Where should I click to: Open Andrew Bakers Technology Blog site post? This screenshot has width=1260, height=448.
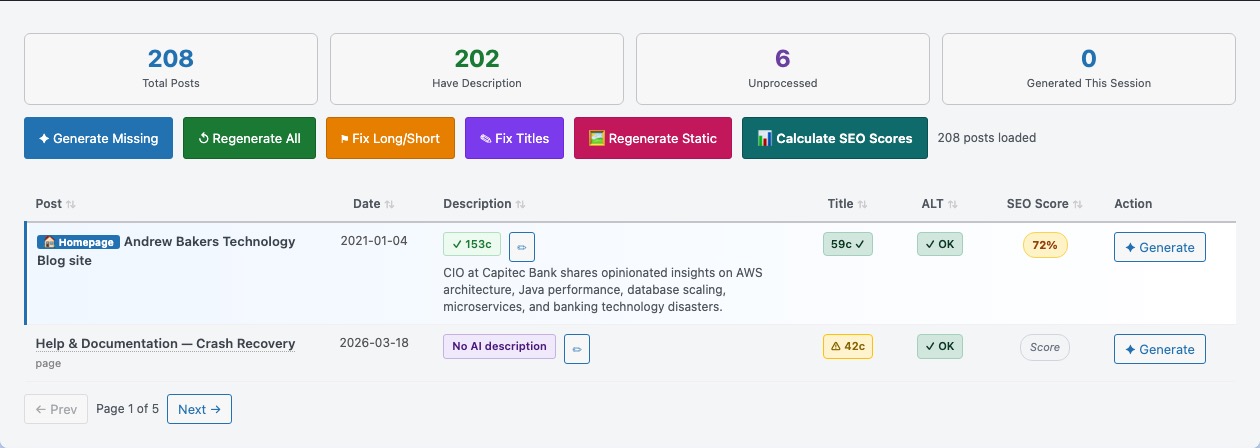click(166, 250)
